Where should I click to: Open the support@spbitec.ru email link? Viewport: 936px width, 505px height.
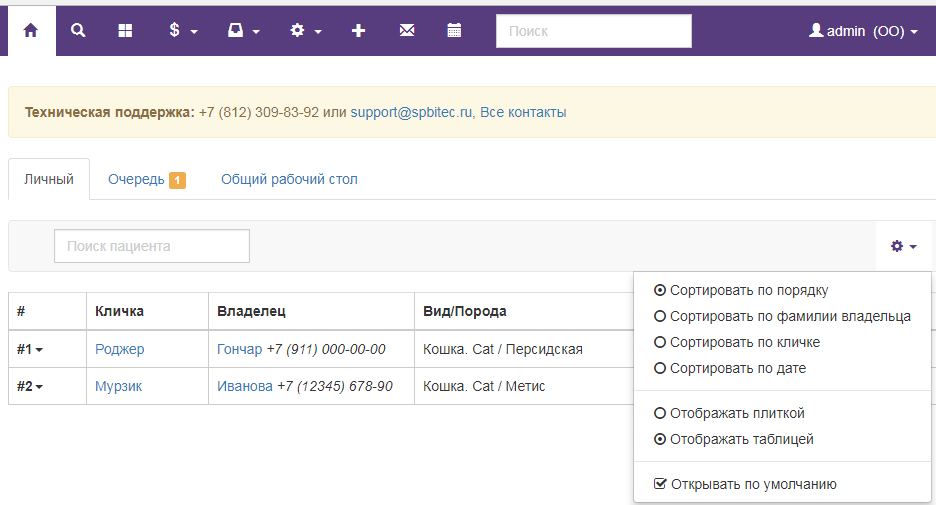click(411, 112)
